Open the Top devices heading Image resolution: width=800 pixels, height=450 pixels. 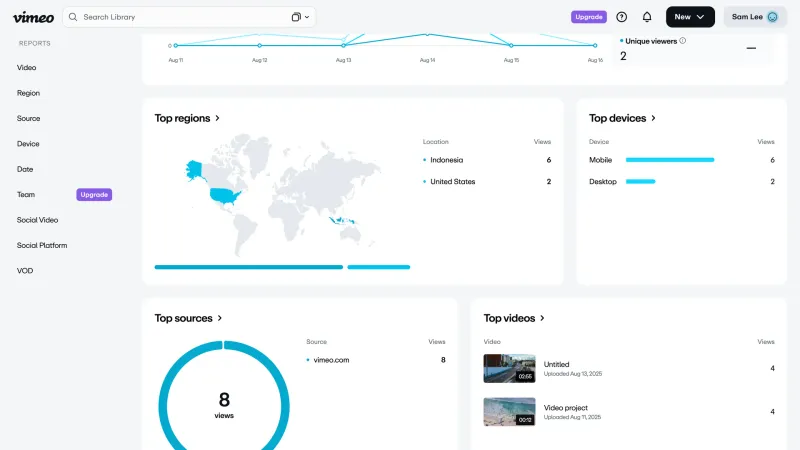click(617, 118)
